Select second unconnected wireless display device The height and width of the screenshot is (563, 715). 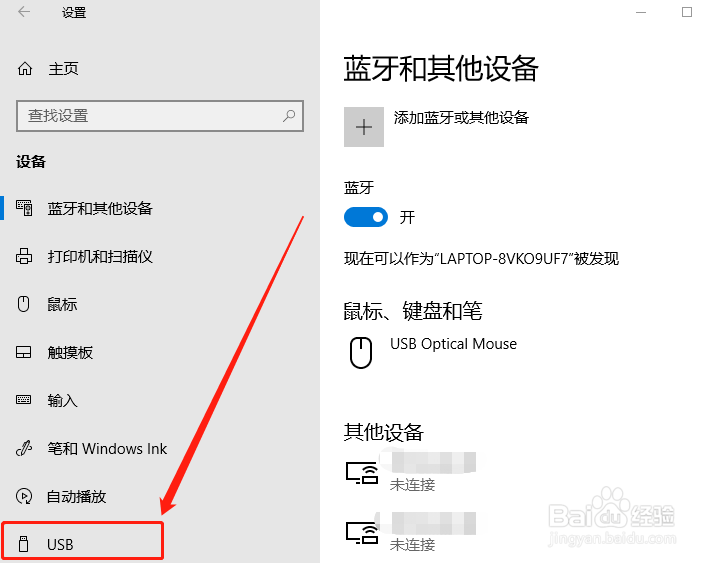(411, 532)
